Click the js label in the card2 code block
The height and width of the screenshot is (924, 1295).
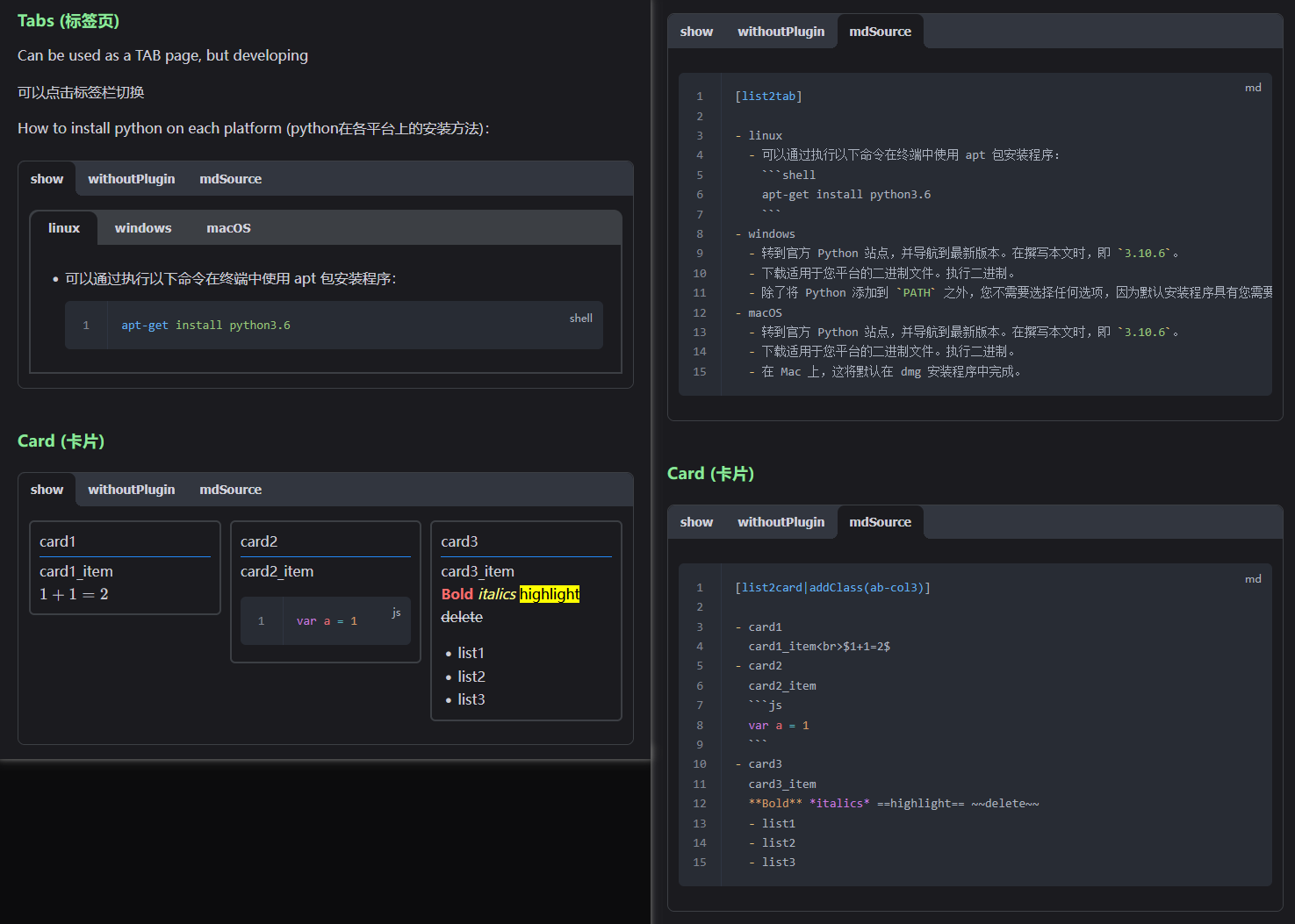click(x=396, y=612)
